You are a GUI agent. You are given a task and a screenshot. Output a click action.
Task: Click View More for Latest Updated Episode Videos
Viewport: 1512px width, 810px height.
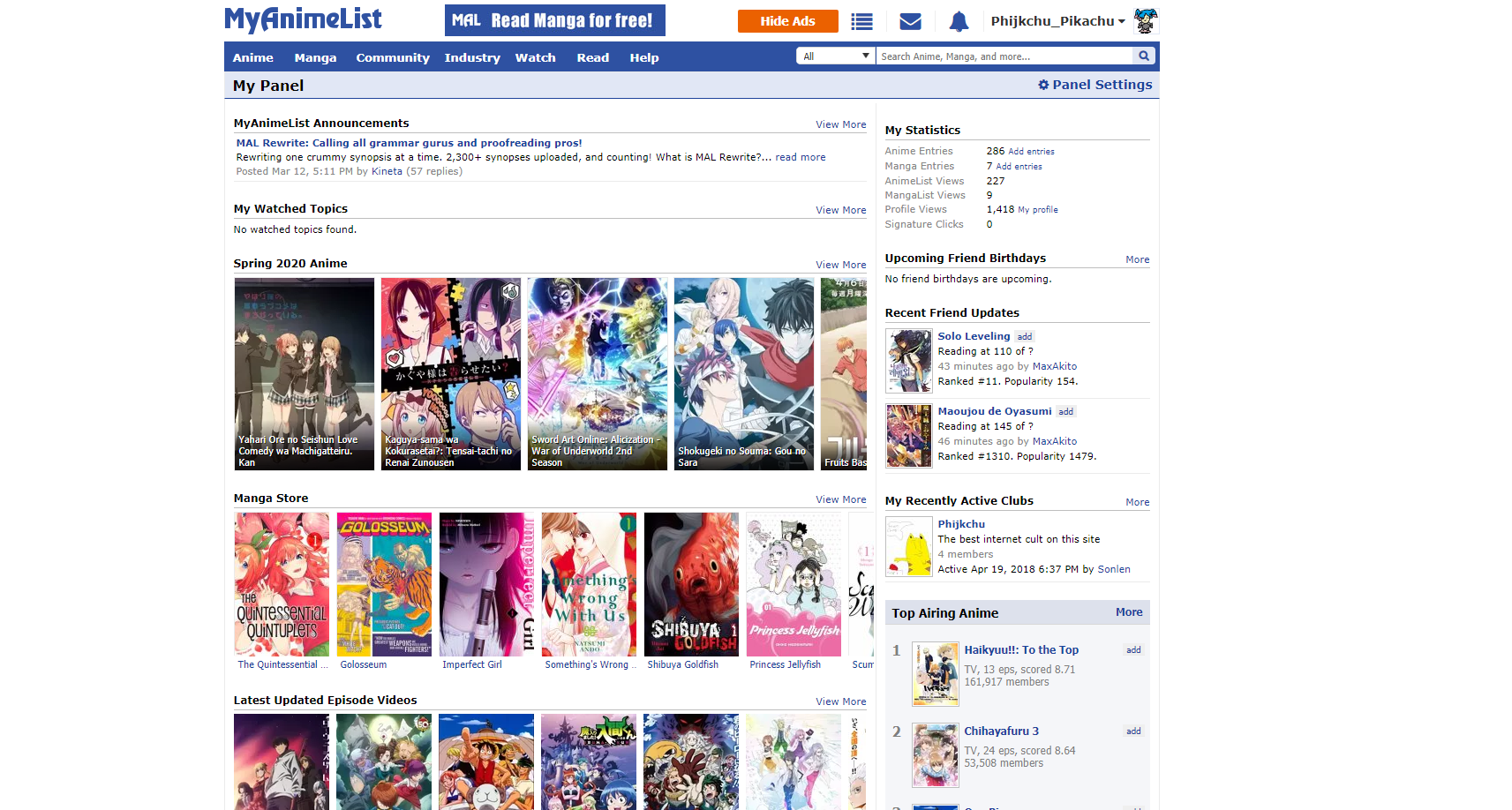pos(841,701)
